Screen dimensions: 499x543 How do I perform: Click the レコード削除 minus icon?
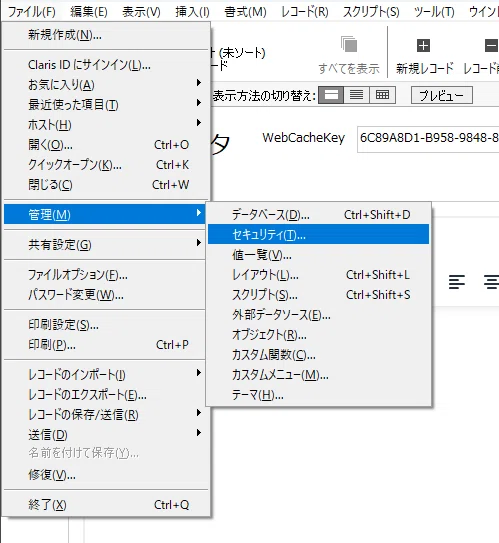point(491,45)
